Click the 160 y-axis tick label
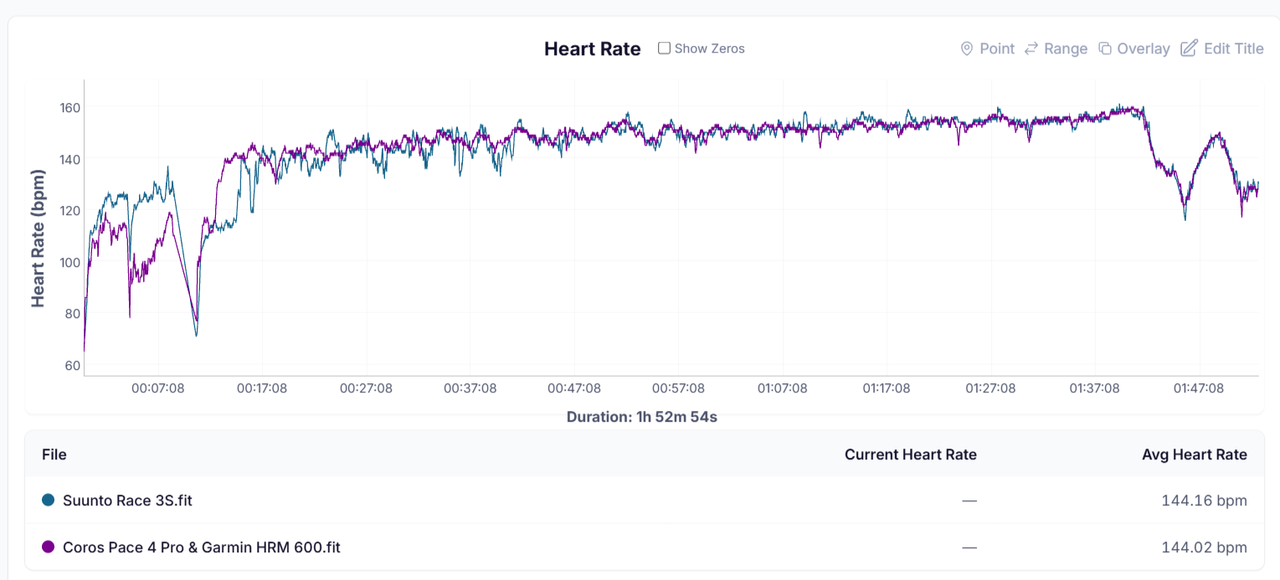Screen dimensions: 1280x580 pyautogui.click(x=70, y=107)
